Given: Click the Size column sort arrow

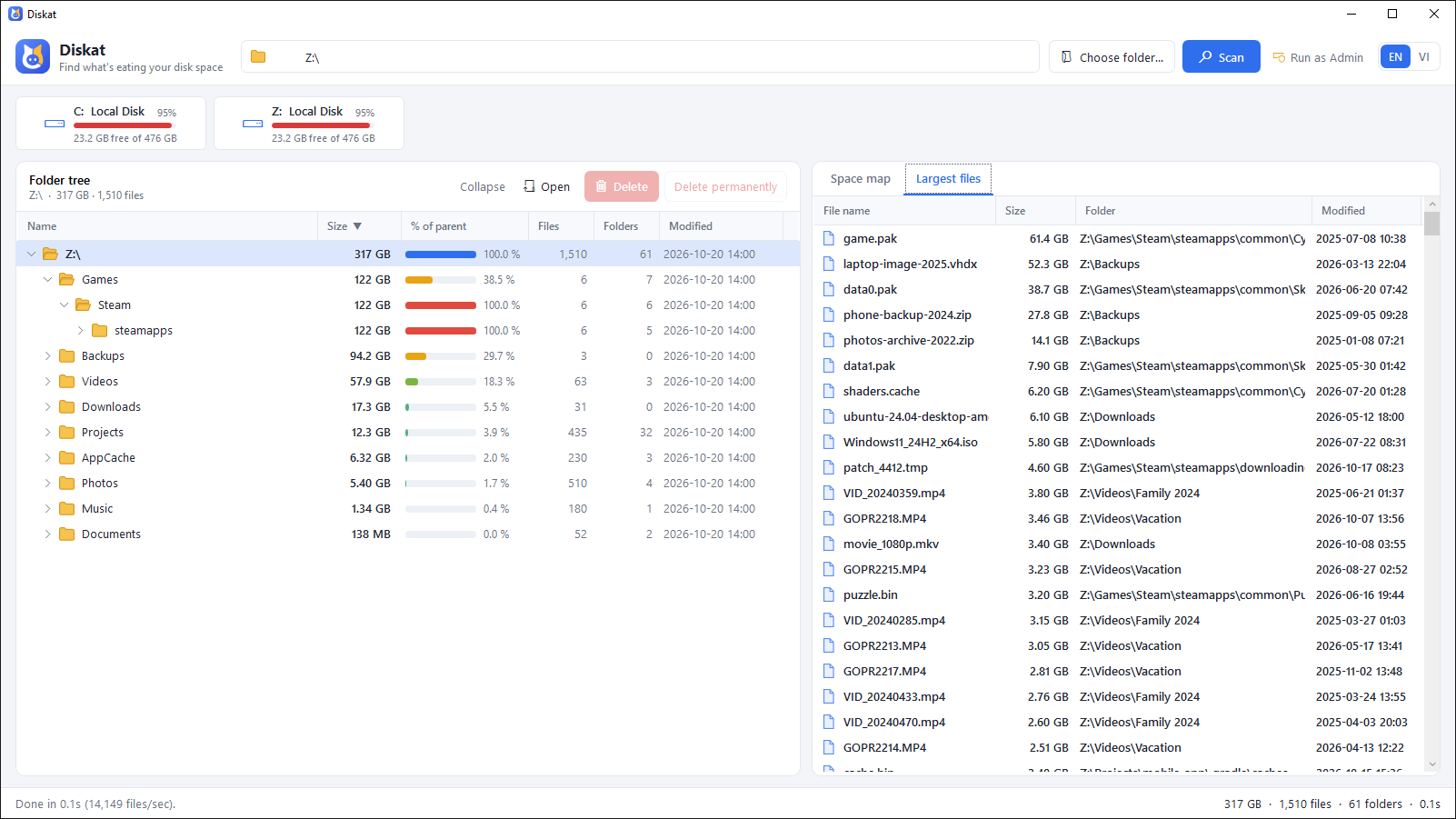Looking at the screenshot, I should (357, 226).
